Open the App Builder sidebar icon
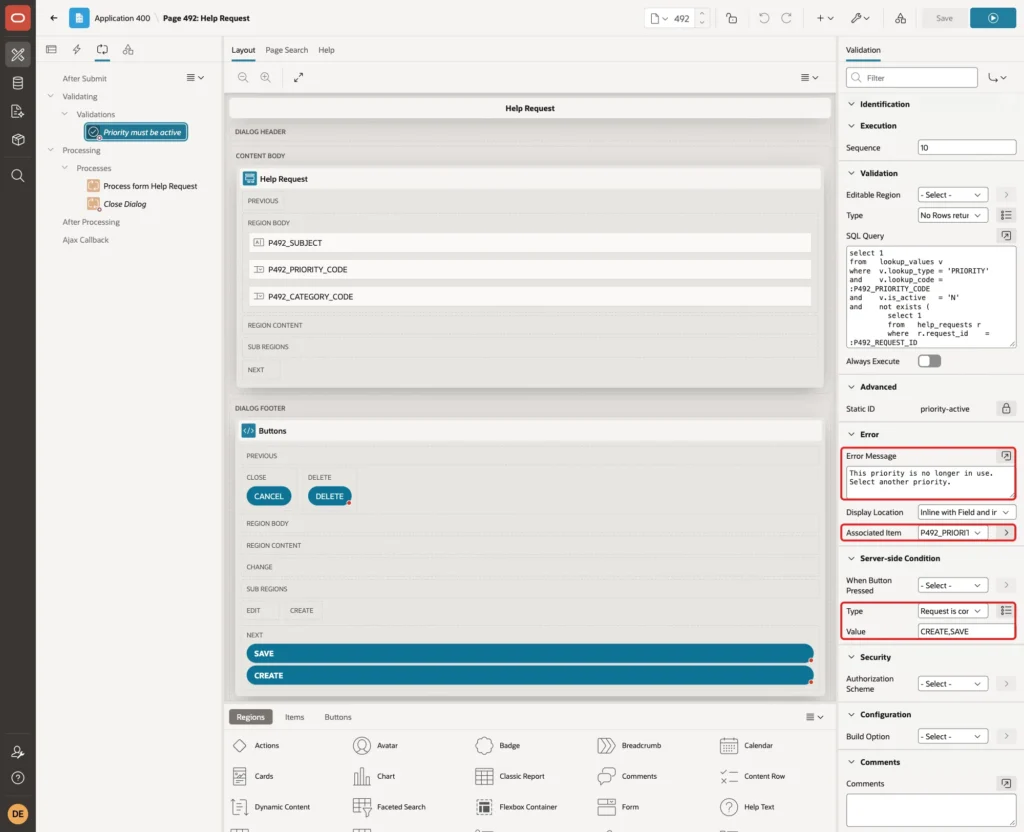The image size is (1024, 832). (18, 54)
